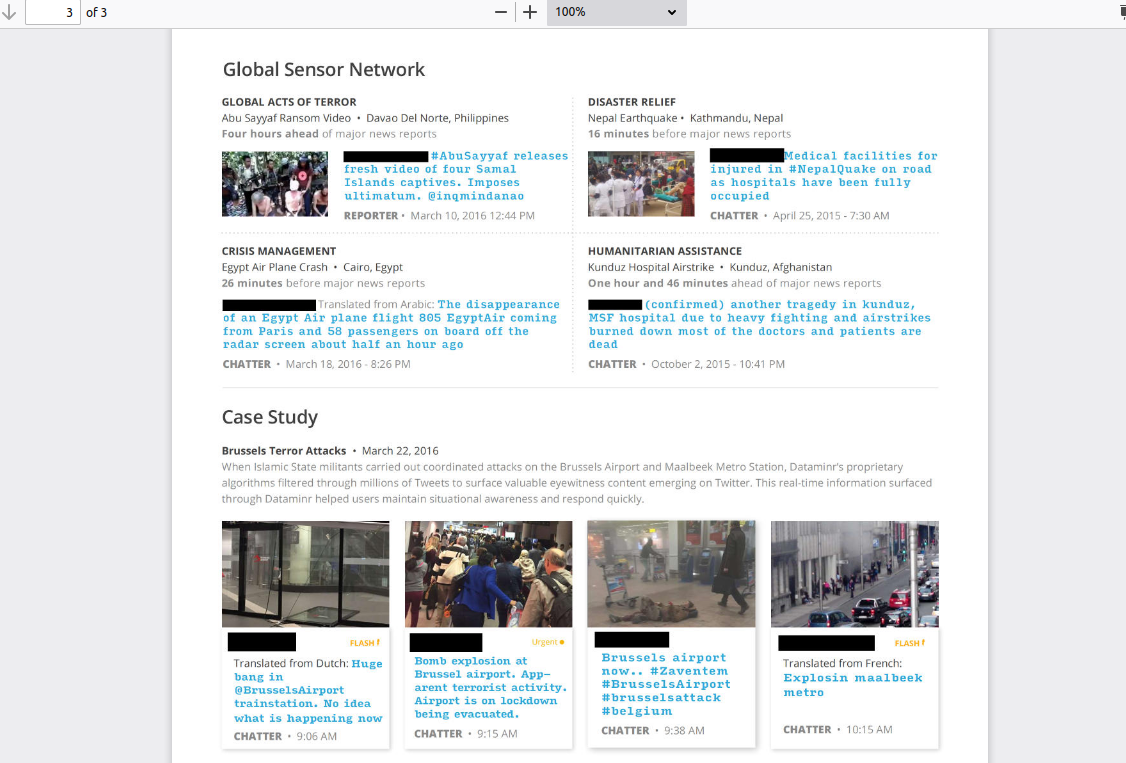
Task: Click the REPORTER source label
Action: click(x=371, y=215)
